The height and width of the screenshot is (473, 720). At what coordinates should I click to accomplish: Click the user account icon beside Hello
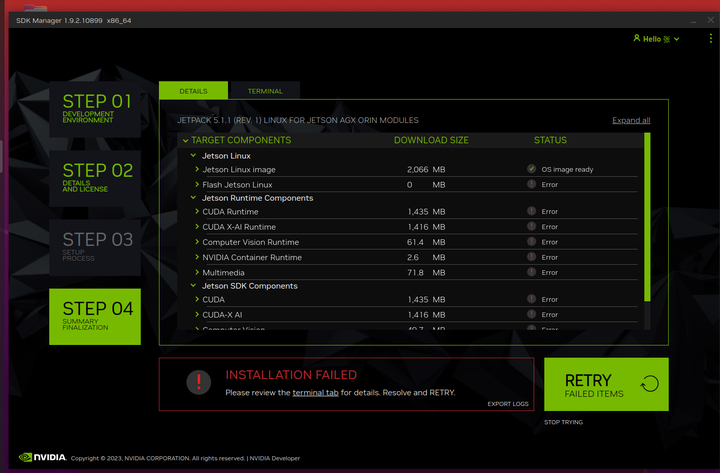tap(636, 38)
